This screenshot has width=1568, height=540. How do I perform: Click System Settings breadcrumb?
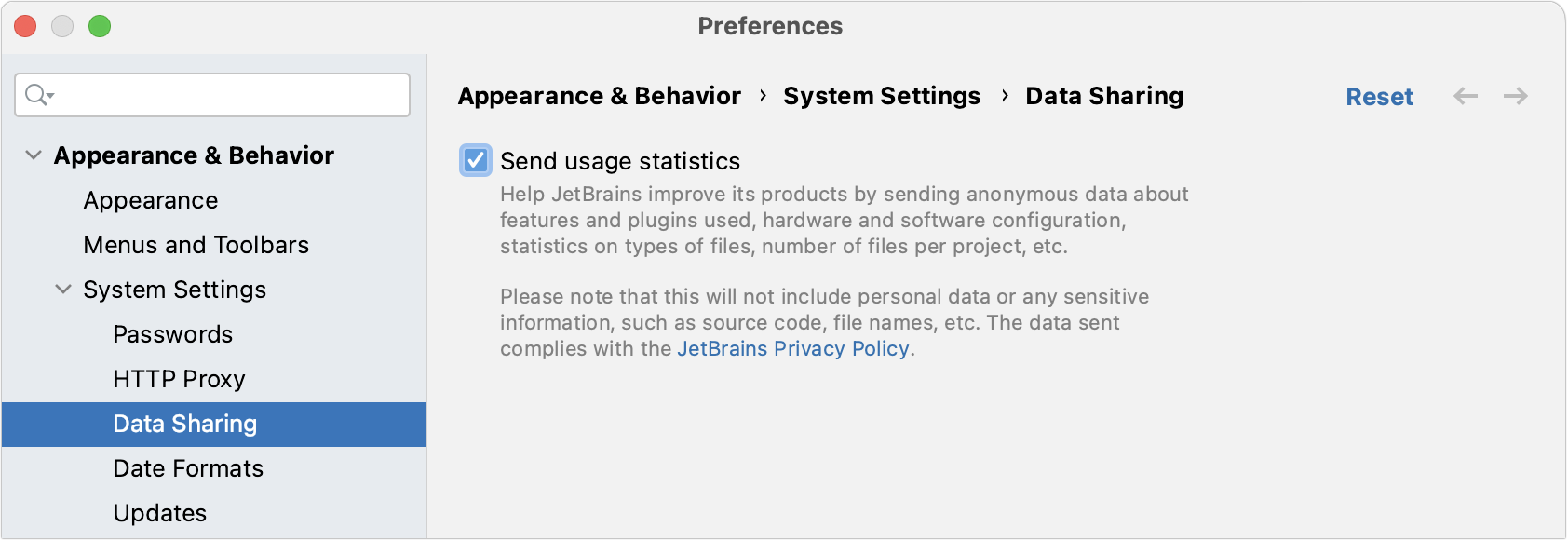[x=881, y=96]
